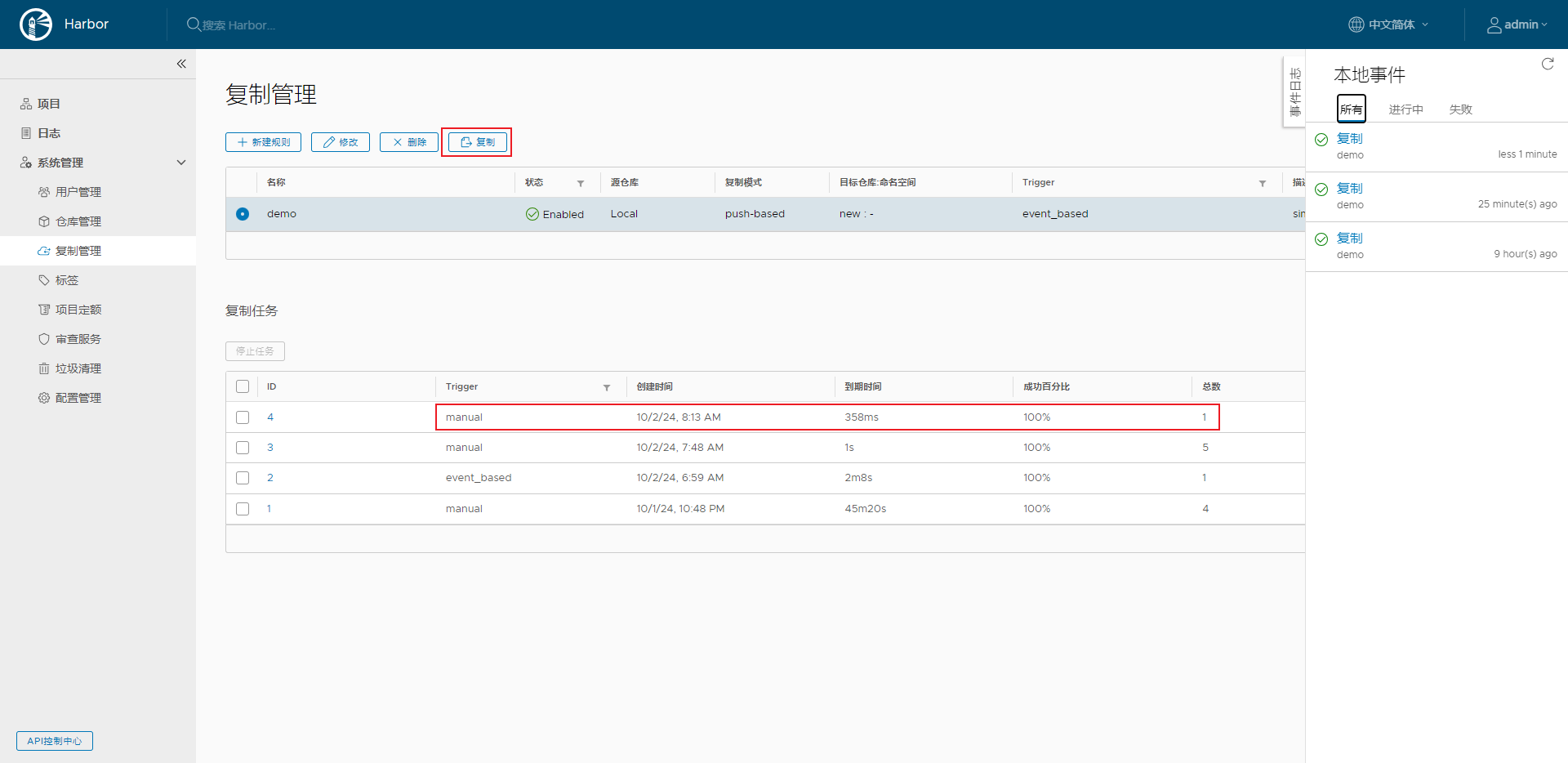Click the 项目定额 quota icon
This screenshot has width=1568, height=763.
(x=44, y=310)
